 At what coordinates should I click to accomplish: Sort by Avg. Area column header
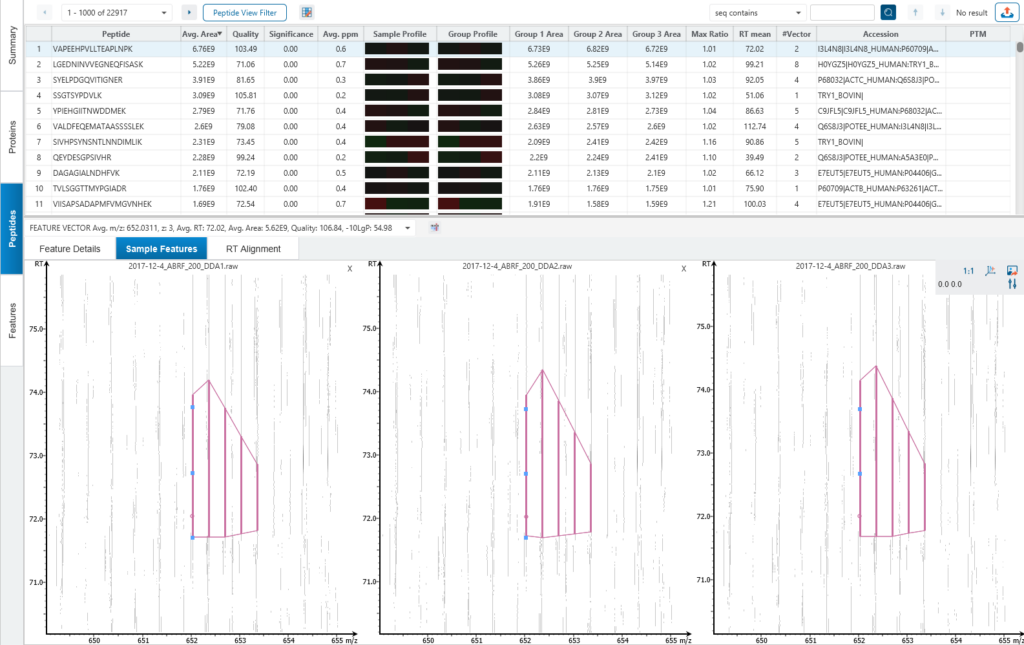(202, 34)
